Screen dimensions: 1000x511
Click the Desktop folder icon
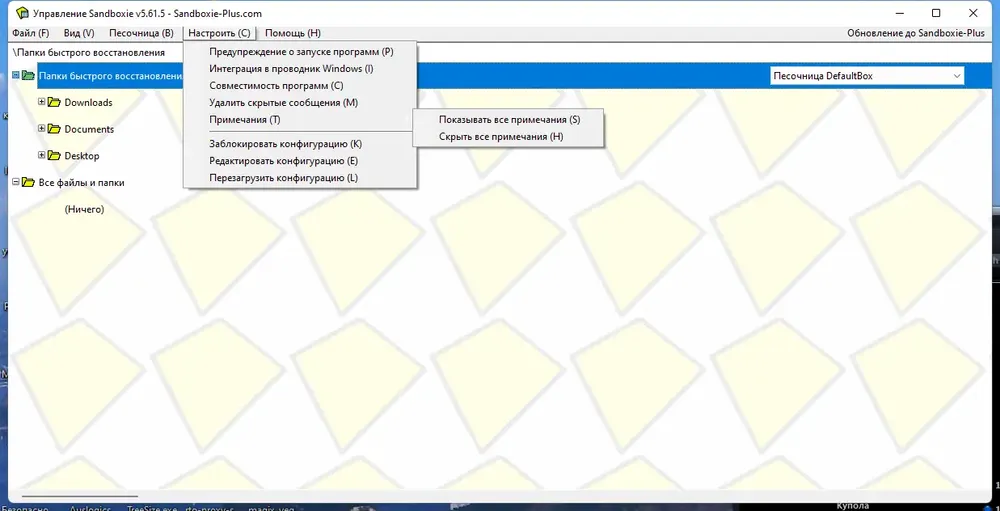click(x=54, y=156)
